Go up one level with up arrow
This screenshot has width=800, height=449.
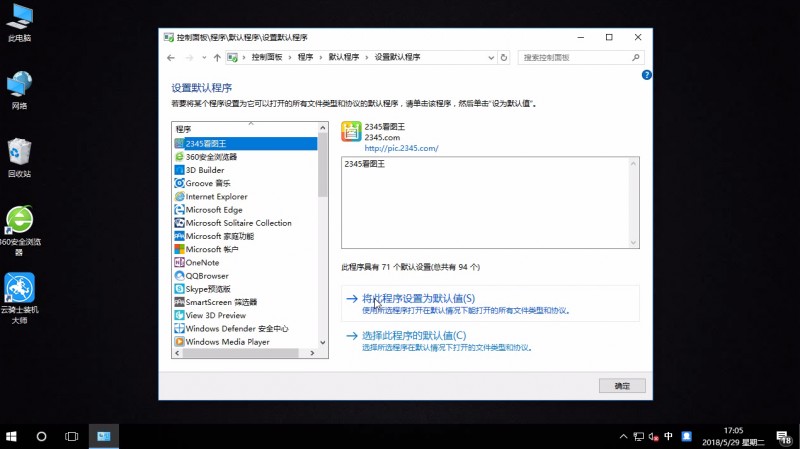click(x=217, y=58)
